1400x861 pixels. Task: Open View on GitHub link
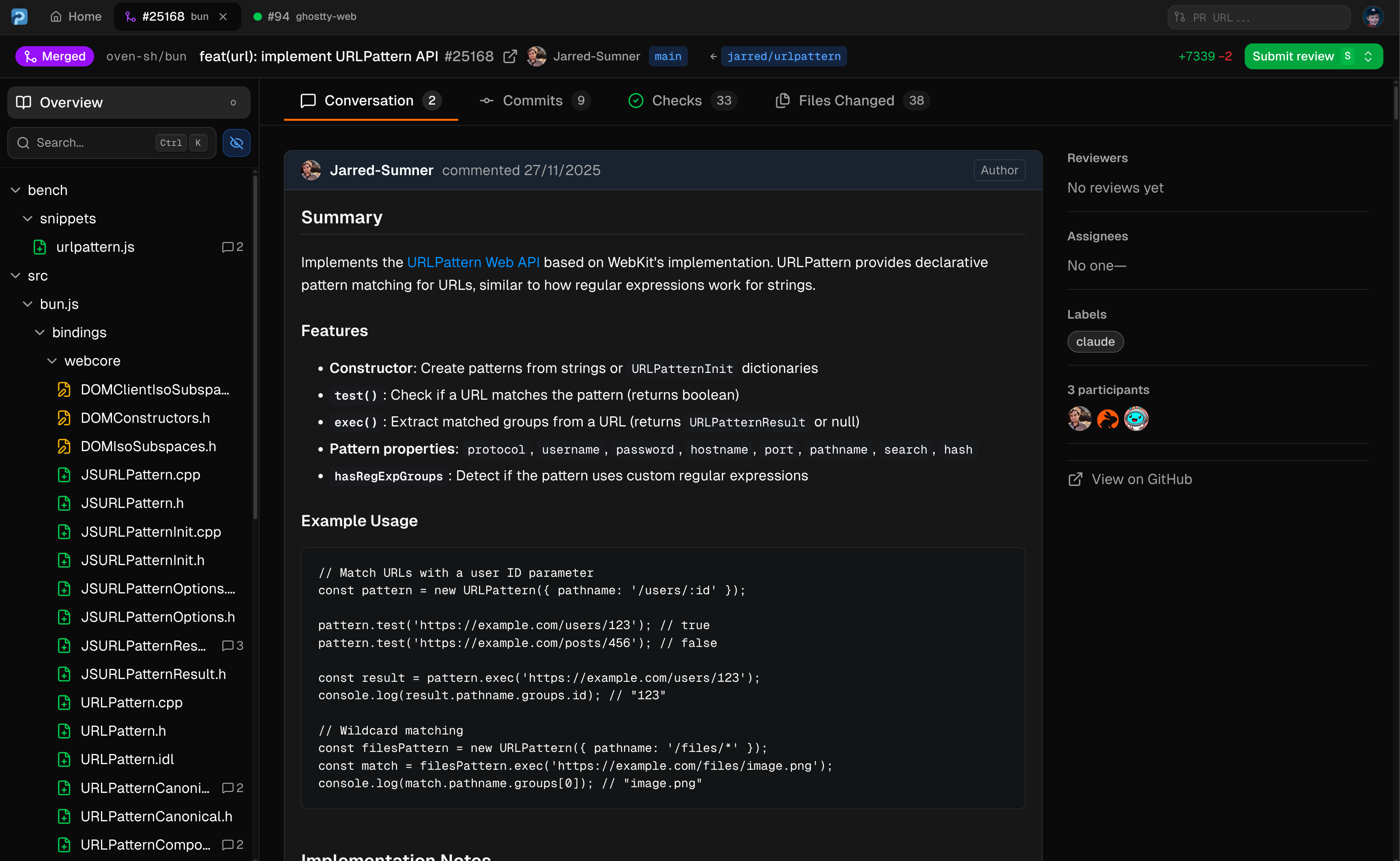coord(1130,480)
